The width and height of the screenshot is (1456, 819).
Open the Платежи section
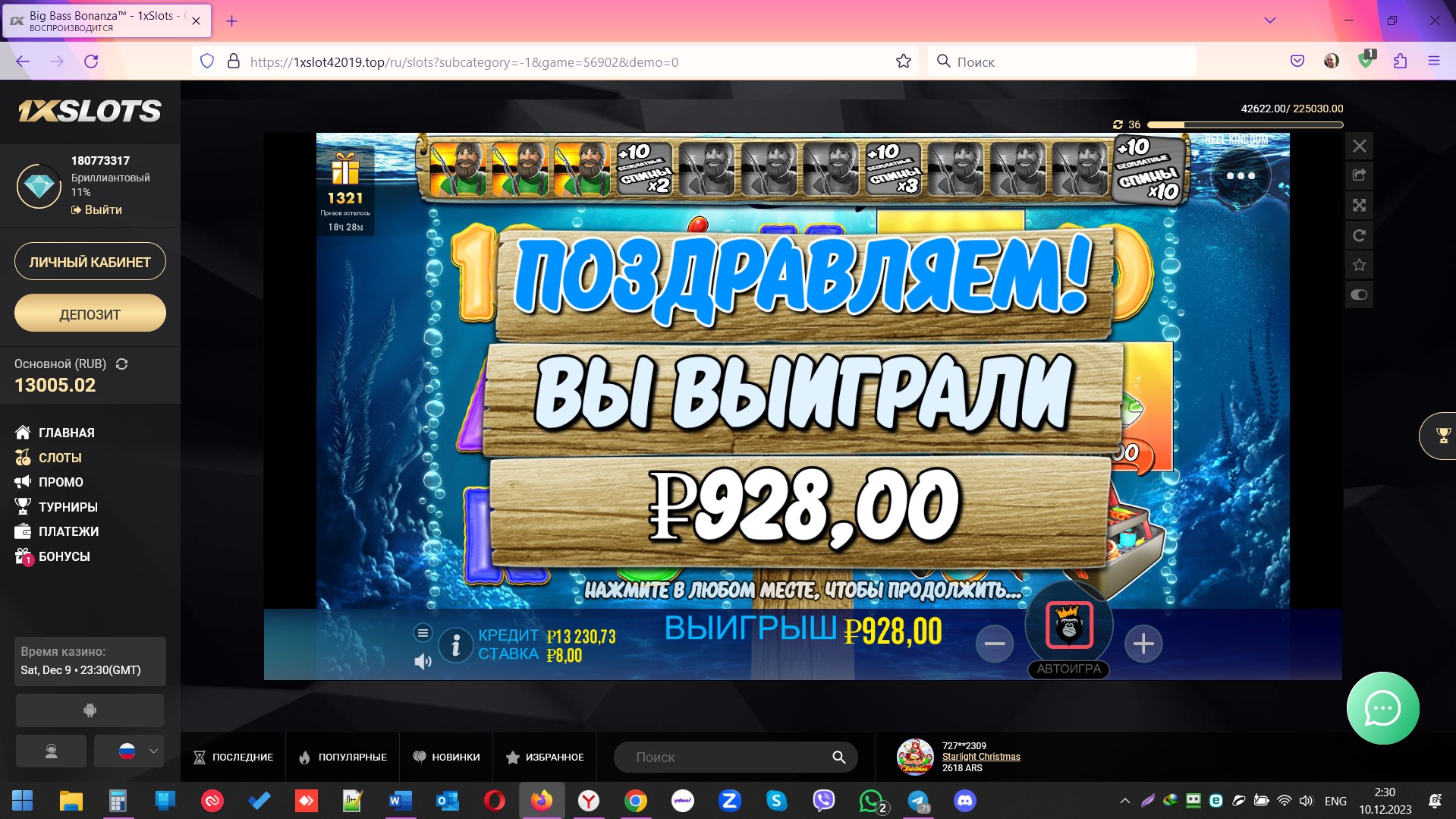[x=57, y=531]
